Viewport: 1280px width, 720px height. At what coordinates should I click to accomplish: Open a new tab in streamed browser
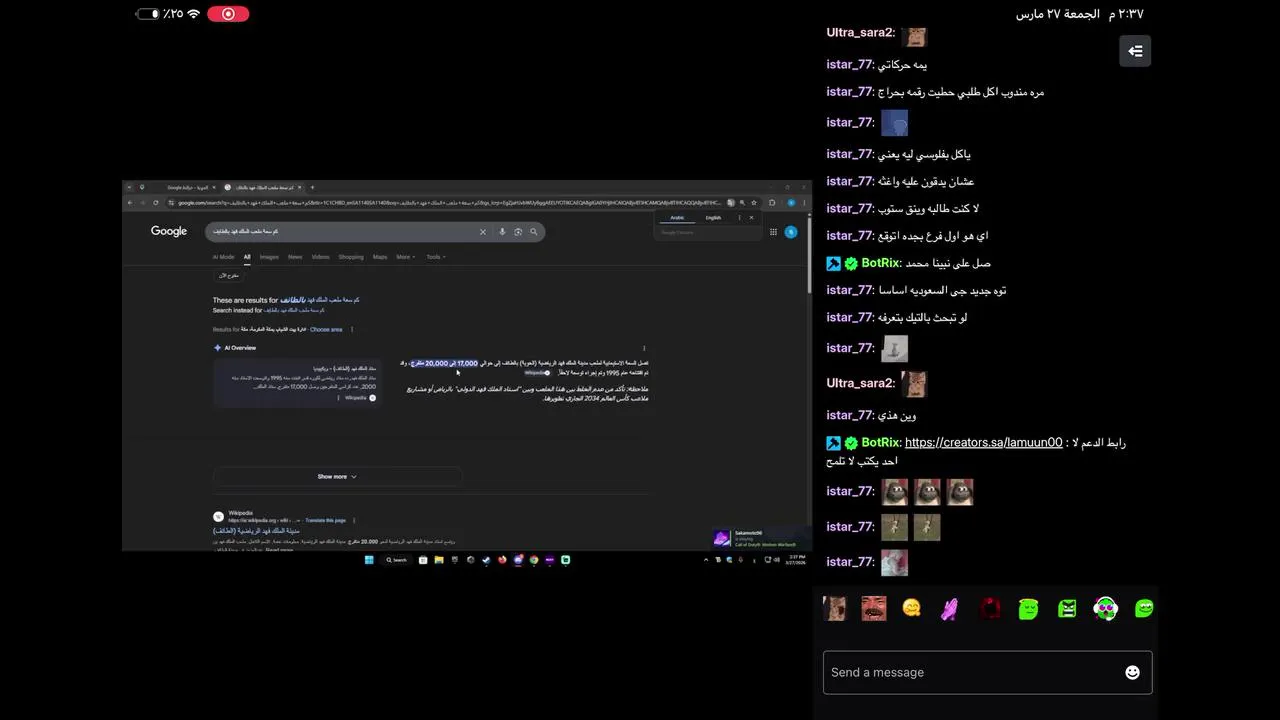coord(312,187)
